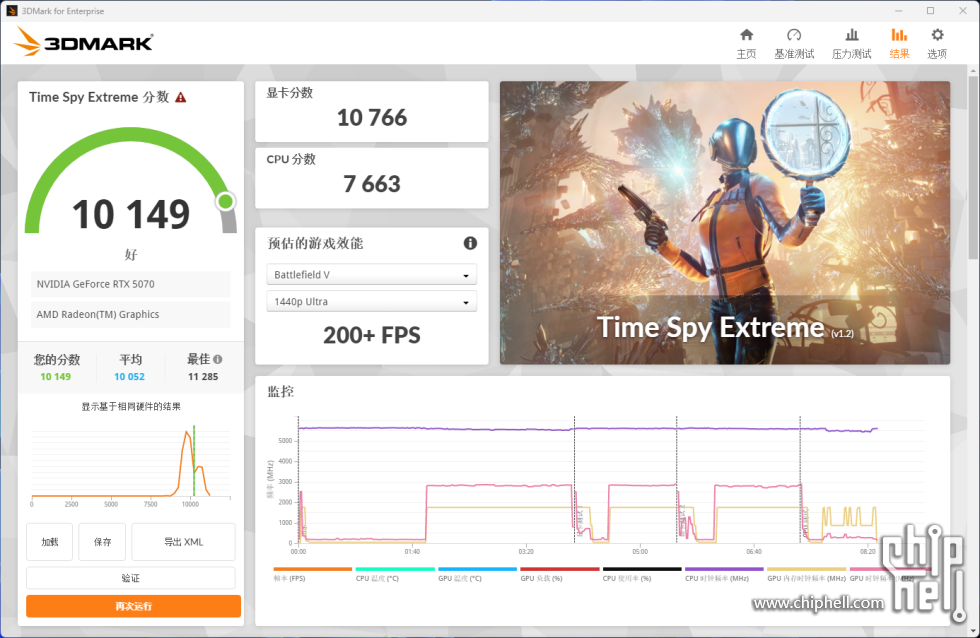The height and width of the screenshot is (638, 980).
Task: Click the Time Spy Extreme banner image
Action: [x=724, y=222]
